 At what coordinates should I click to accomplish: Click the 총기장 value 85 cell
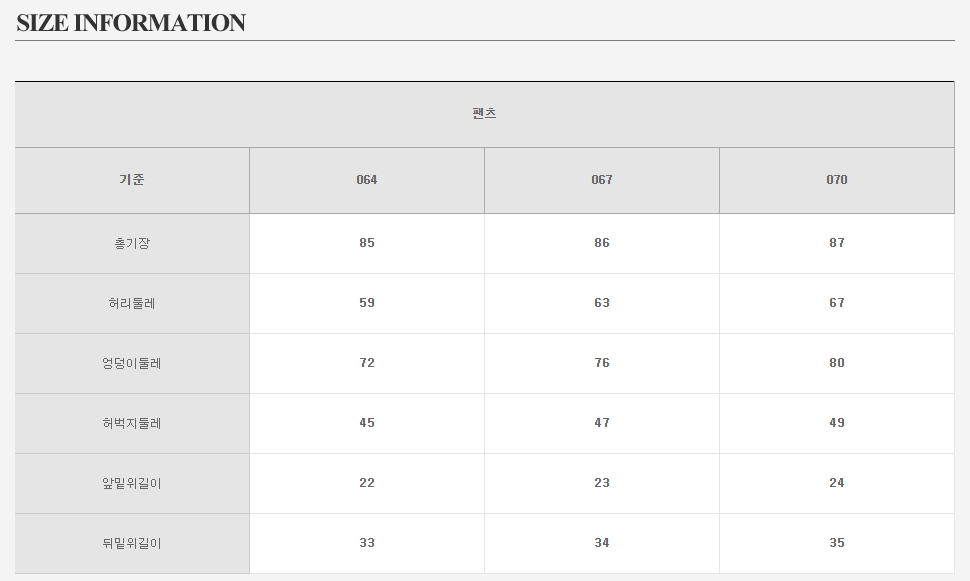pyautogui.click(x=367, y=243)
